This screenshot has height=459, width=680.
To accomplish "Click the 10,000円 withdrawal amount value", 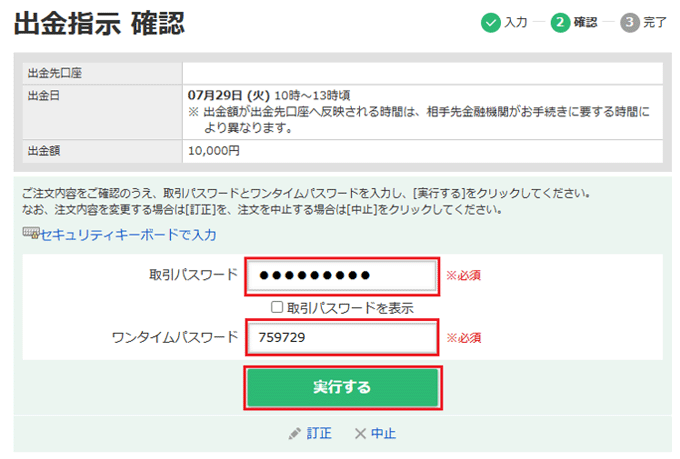I will 214,151.
